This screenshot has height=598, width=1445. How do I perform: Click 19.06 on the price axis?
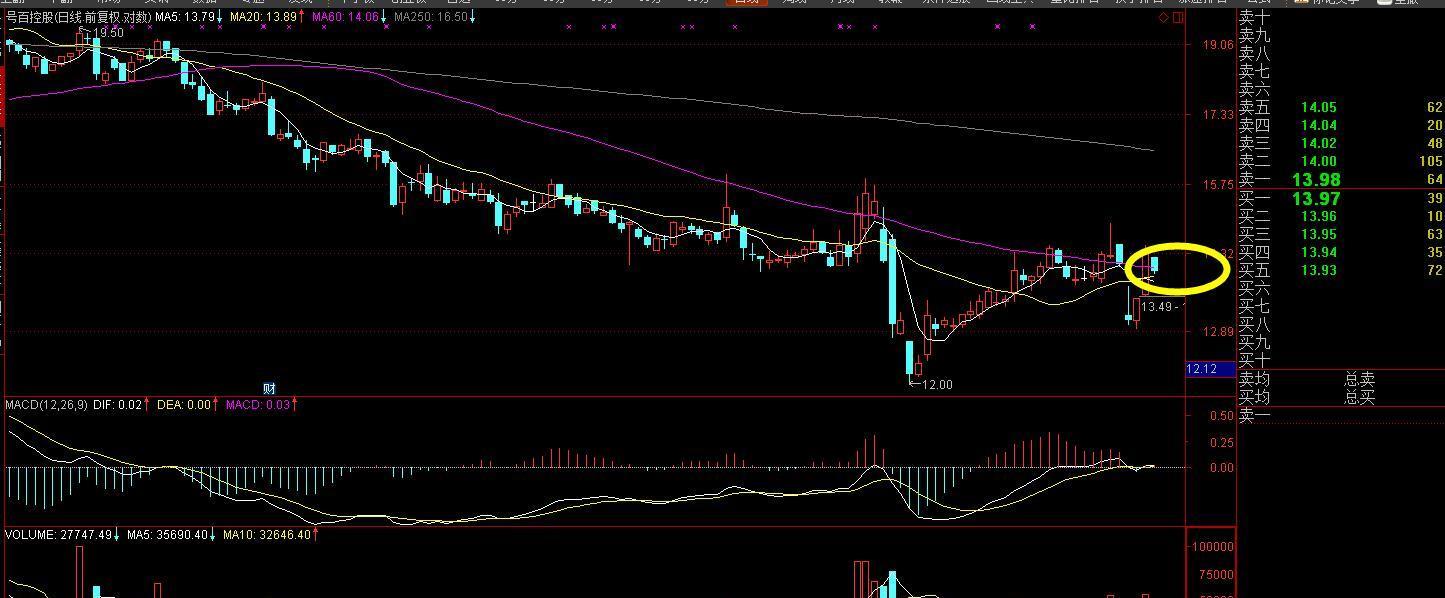coord(1218,45)
